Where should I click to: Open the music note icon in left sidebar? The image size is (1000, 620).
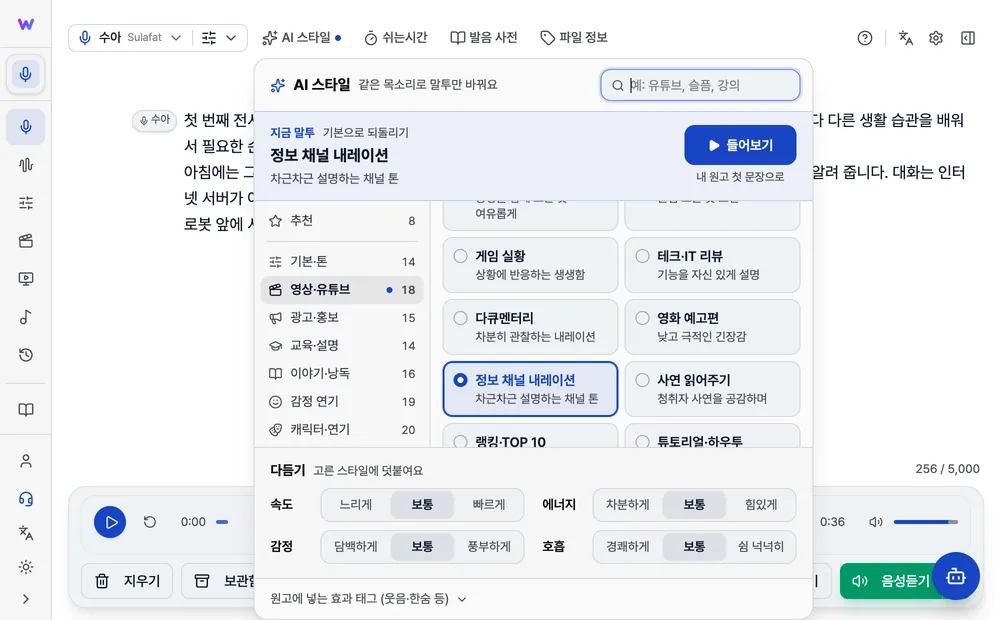(x=26, y=317)
